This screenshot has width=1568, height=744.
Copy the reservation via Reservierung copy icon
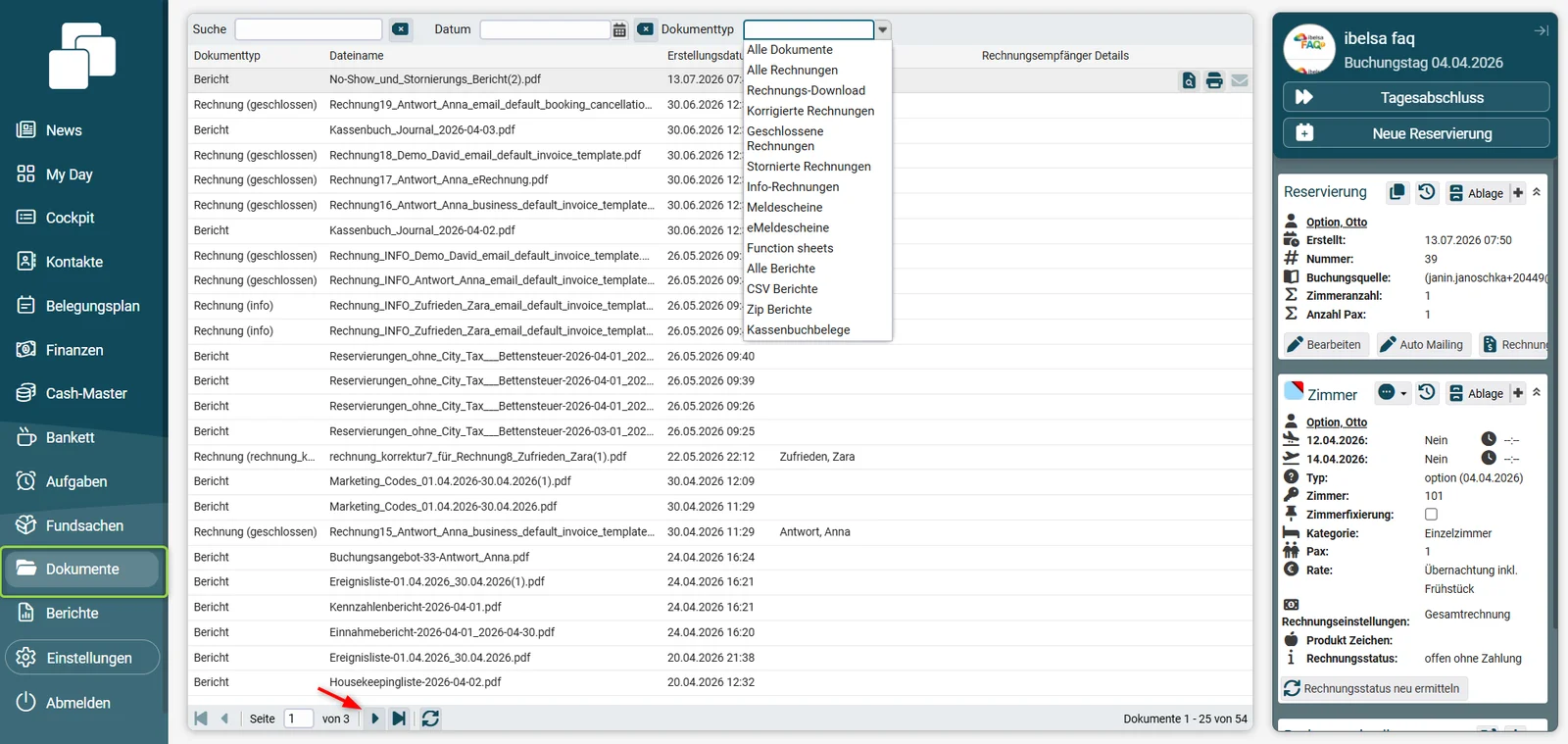(1397, 192)
